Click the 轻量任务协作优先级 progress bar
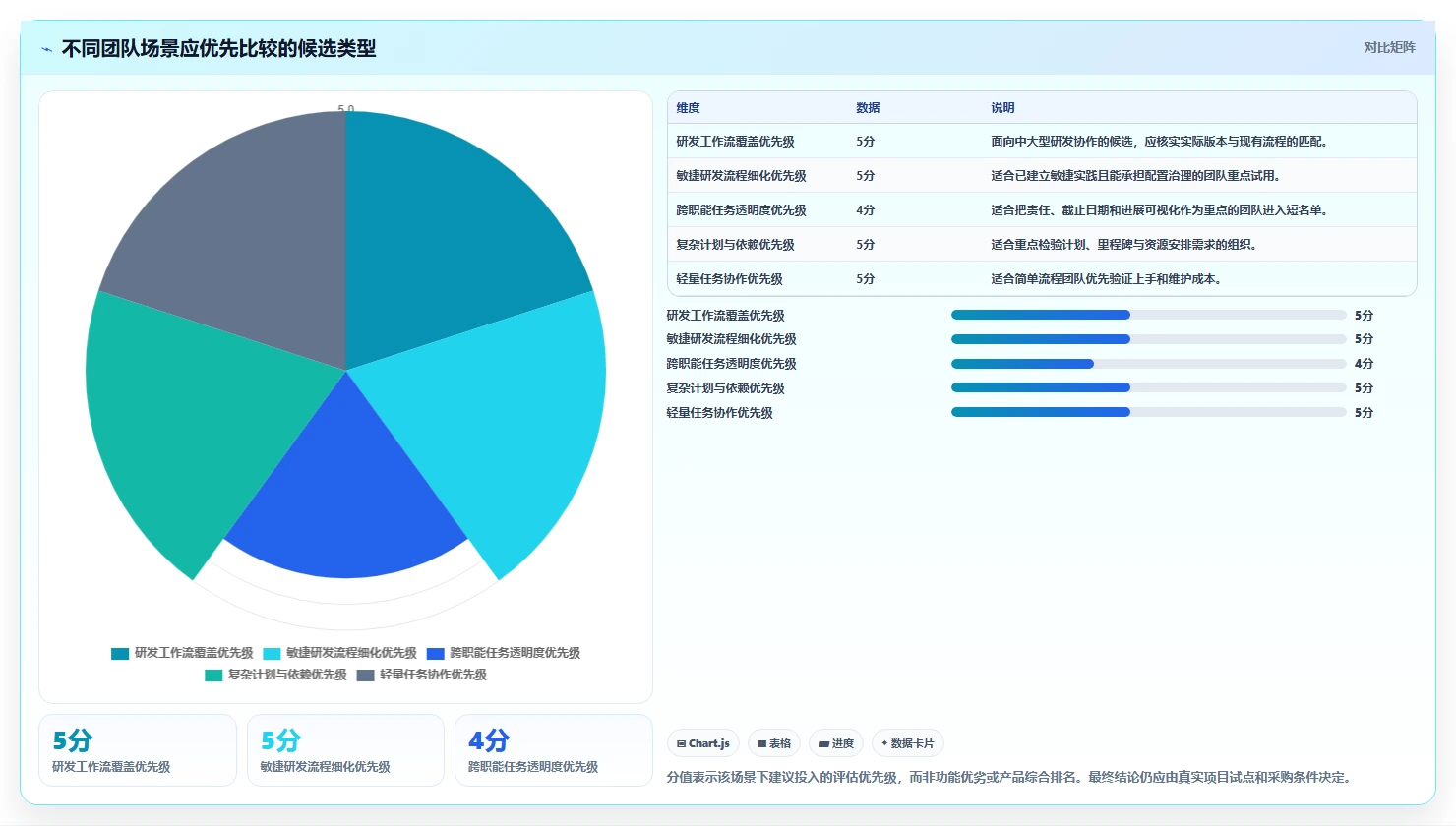The height and width of the screenshot is (826, 1456). click(x=1148, y=412)
